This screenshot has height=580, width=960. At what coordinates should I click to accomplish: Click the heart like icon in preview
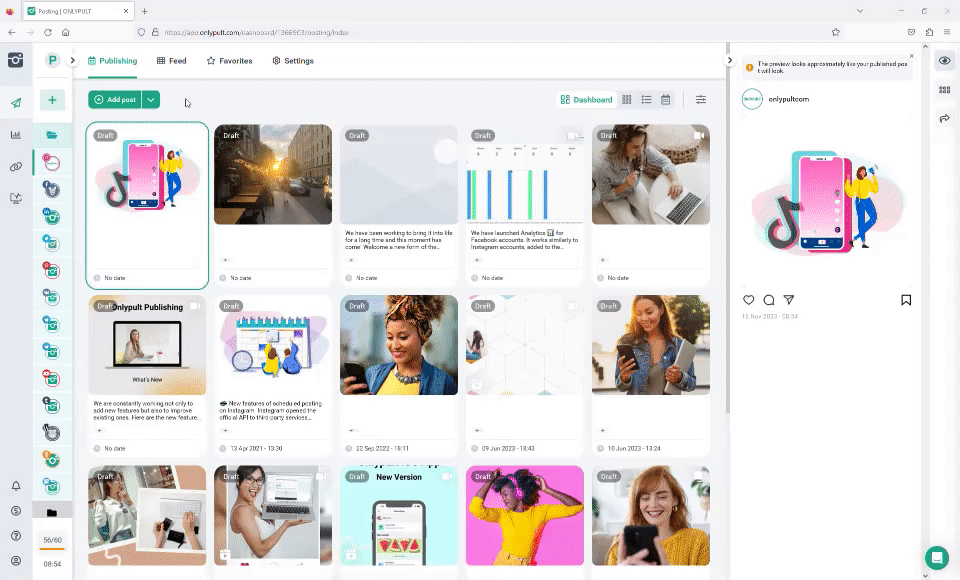click(749, 300)
